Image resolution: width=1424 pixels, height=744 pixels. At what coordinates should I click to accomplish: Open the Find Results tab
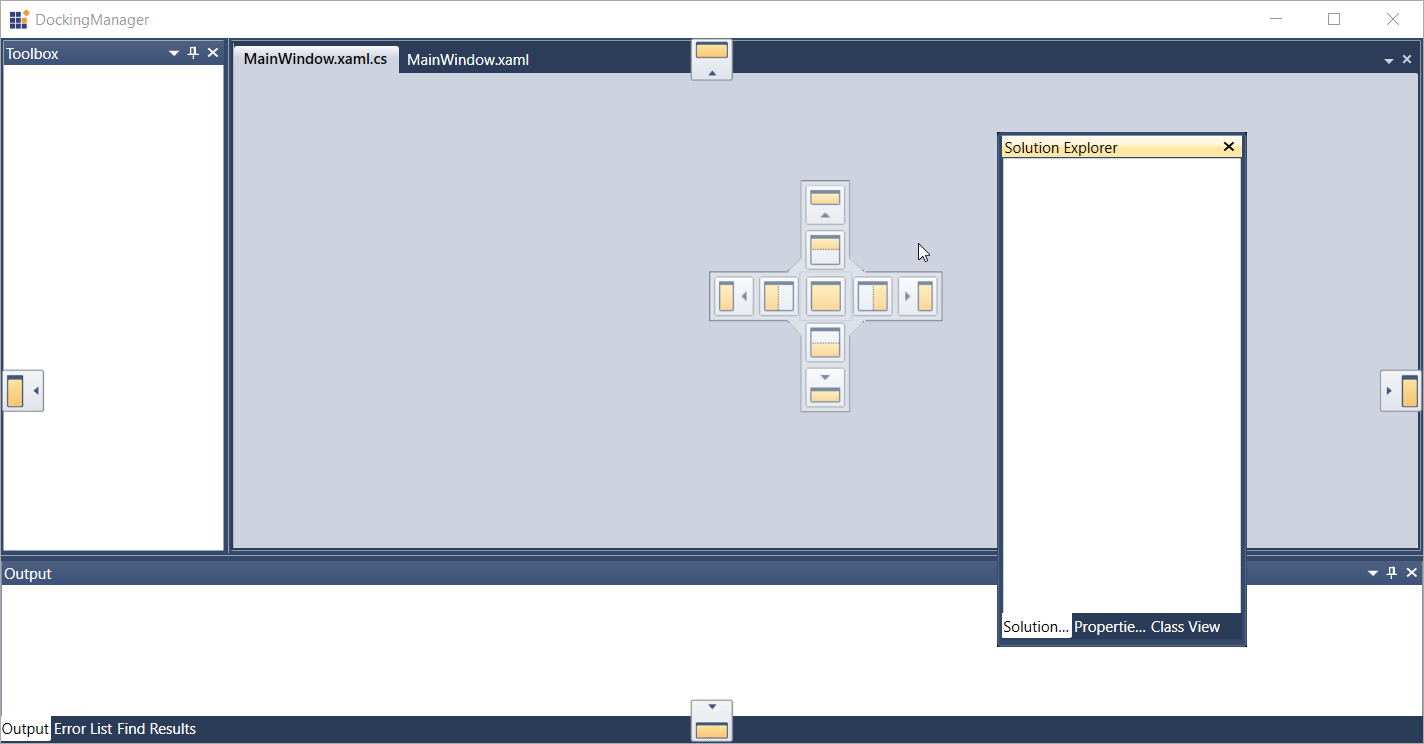(157, 729)
